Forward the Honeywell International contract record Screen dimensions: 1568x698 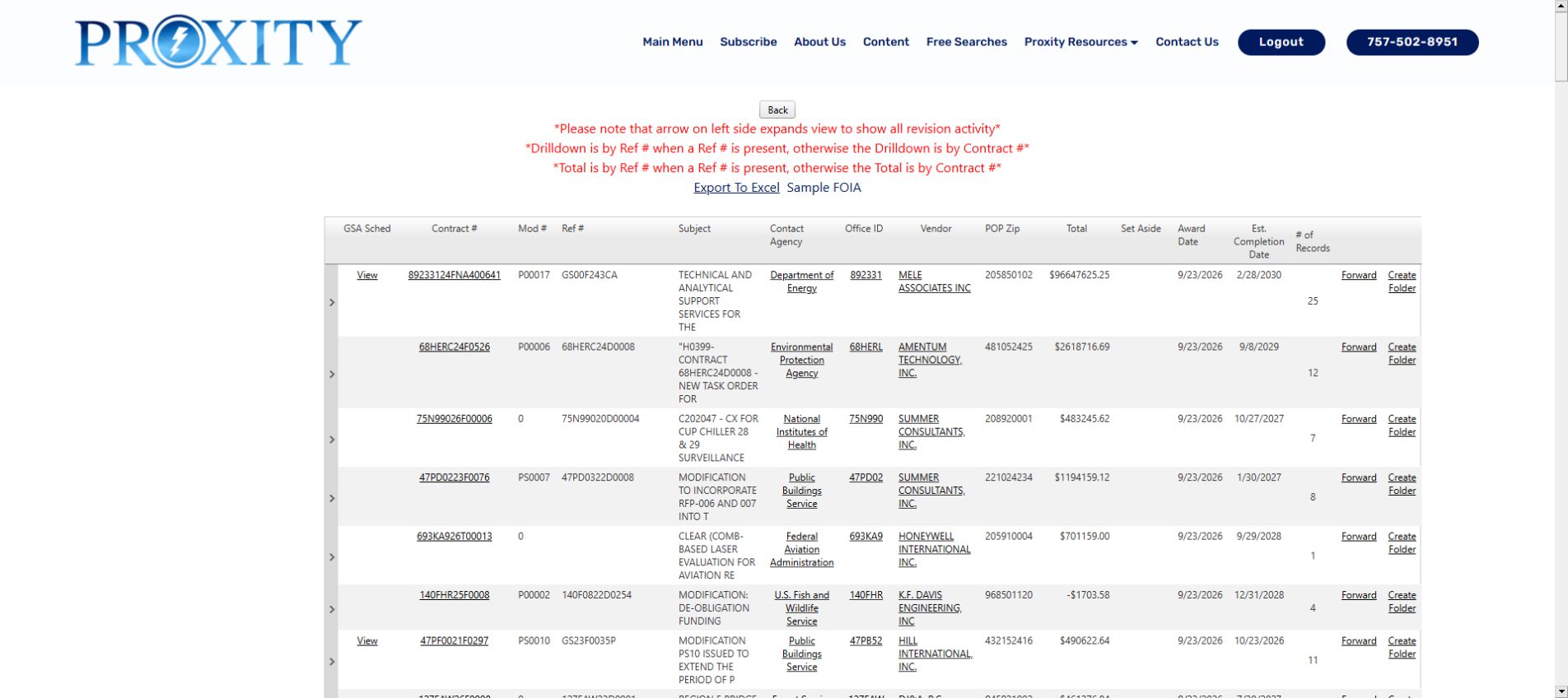[x=1359, y=536]
